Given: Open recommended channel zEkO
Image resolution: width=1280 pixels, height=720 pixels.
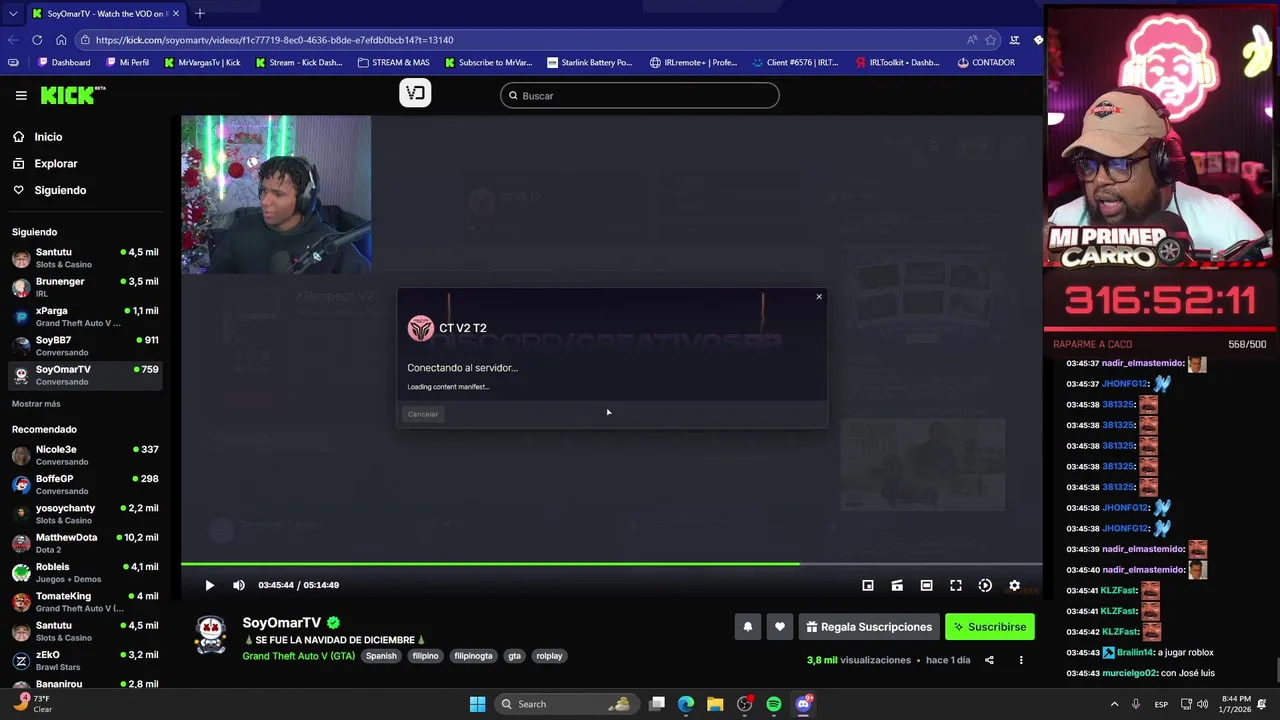Looking at the screenshot, I should coord(86,660).
